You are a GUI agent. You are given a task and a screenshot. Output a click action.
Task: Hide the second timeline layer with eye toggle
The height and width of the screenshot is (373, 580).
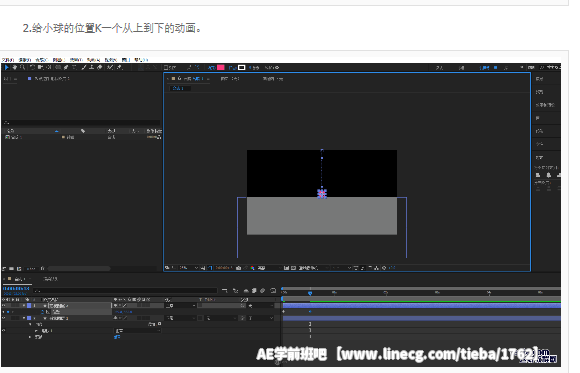coord(4,318)
